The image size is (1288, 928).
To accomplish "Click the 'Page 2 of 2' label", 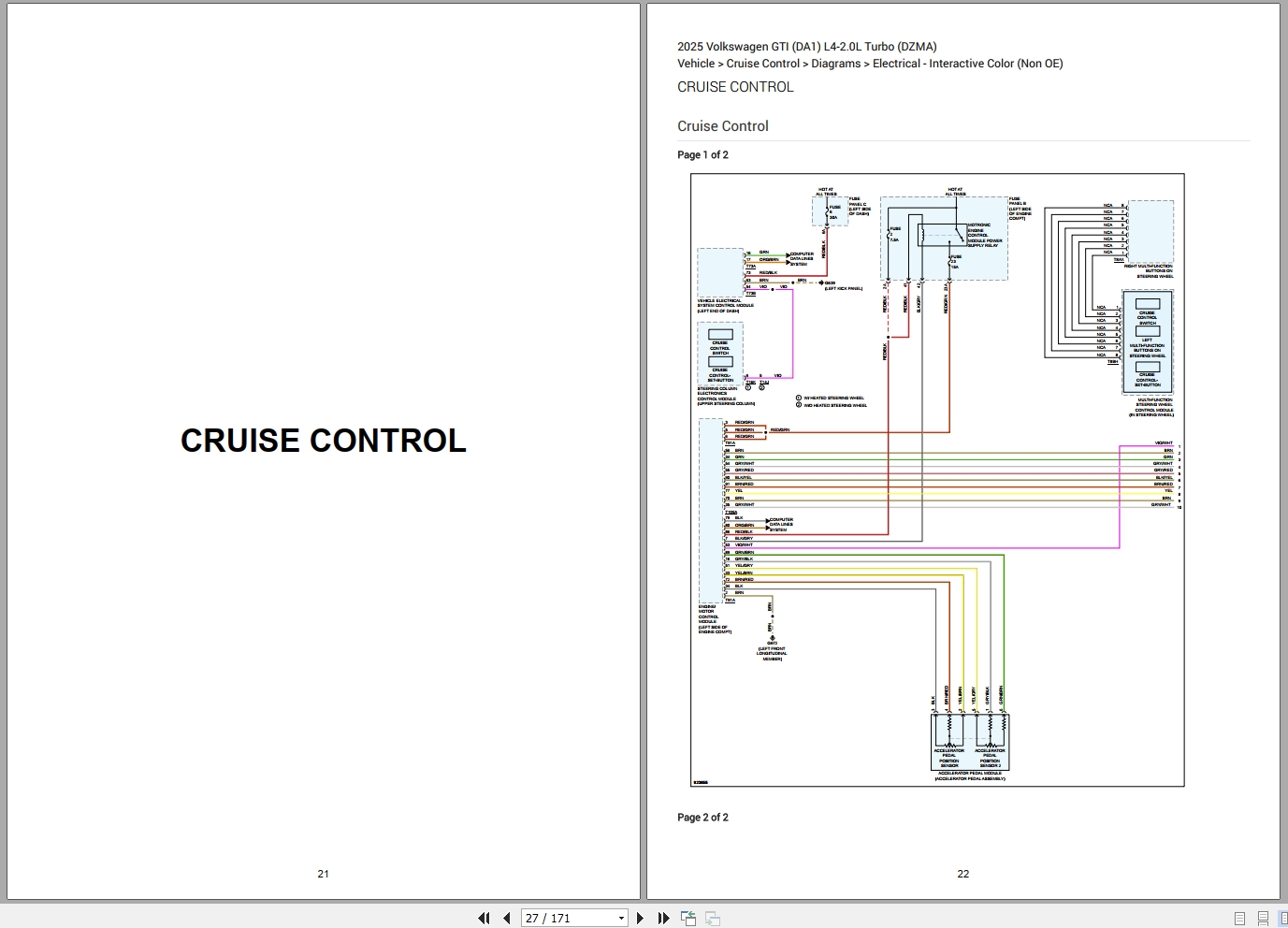I will (702, 817).
